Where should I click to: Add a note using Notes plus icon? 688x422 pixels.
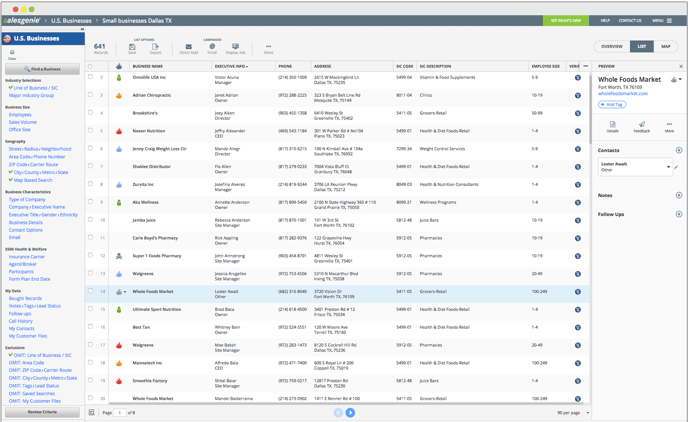[679, 195]
